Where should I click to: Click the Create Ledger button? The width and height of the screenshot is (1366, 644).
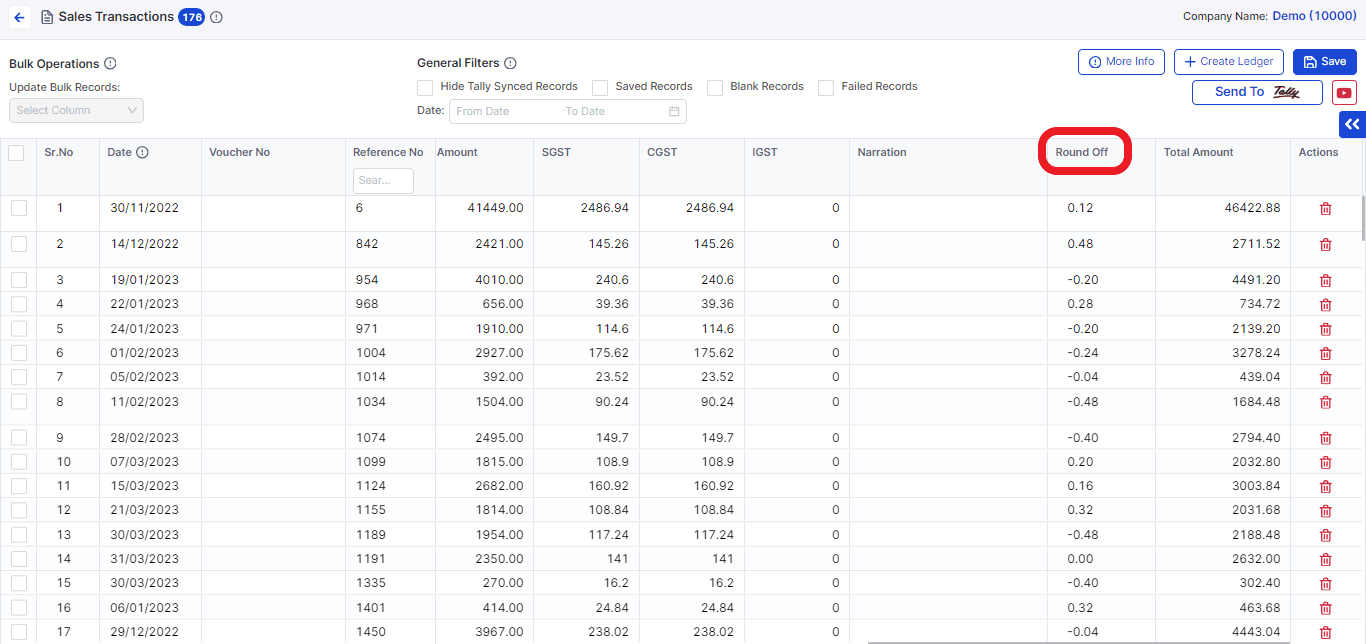(x=1229, y=62)
